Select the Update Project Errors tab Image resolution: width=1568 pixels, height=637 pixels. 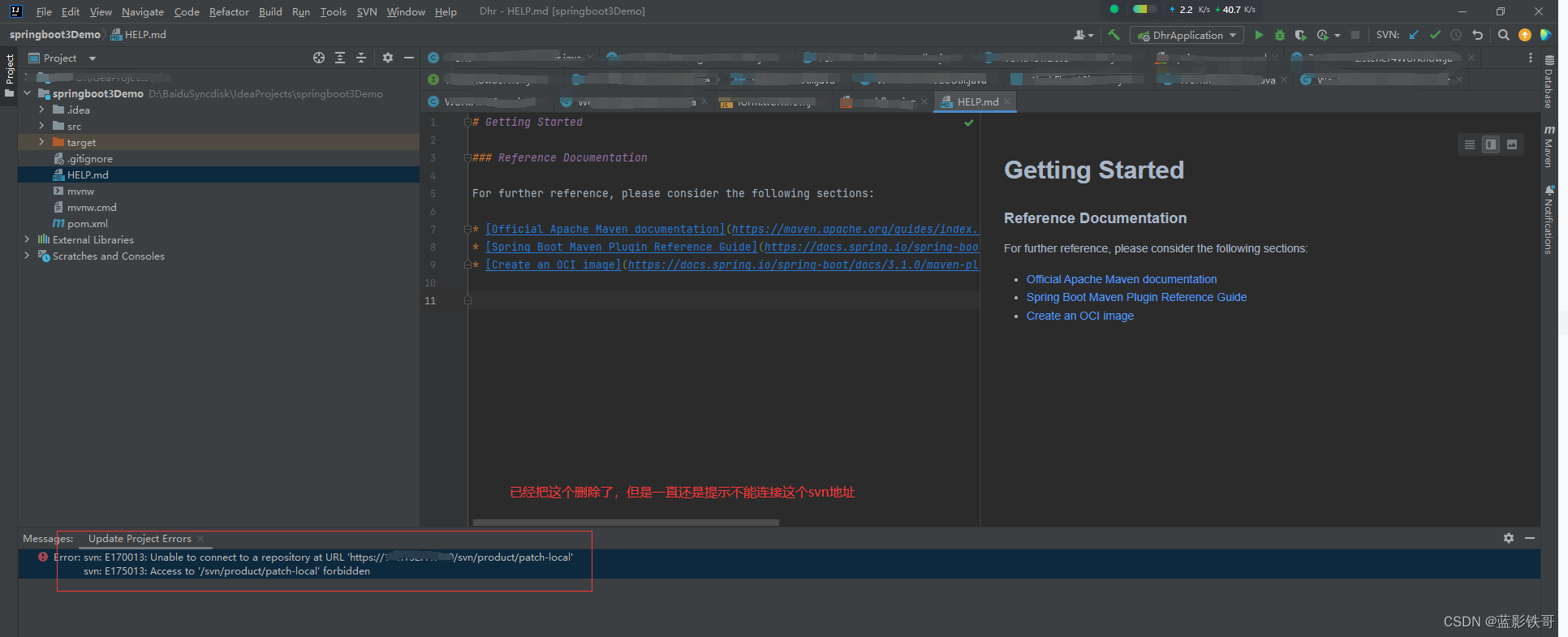pos(140,538)
